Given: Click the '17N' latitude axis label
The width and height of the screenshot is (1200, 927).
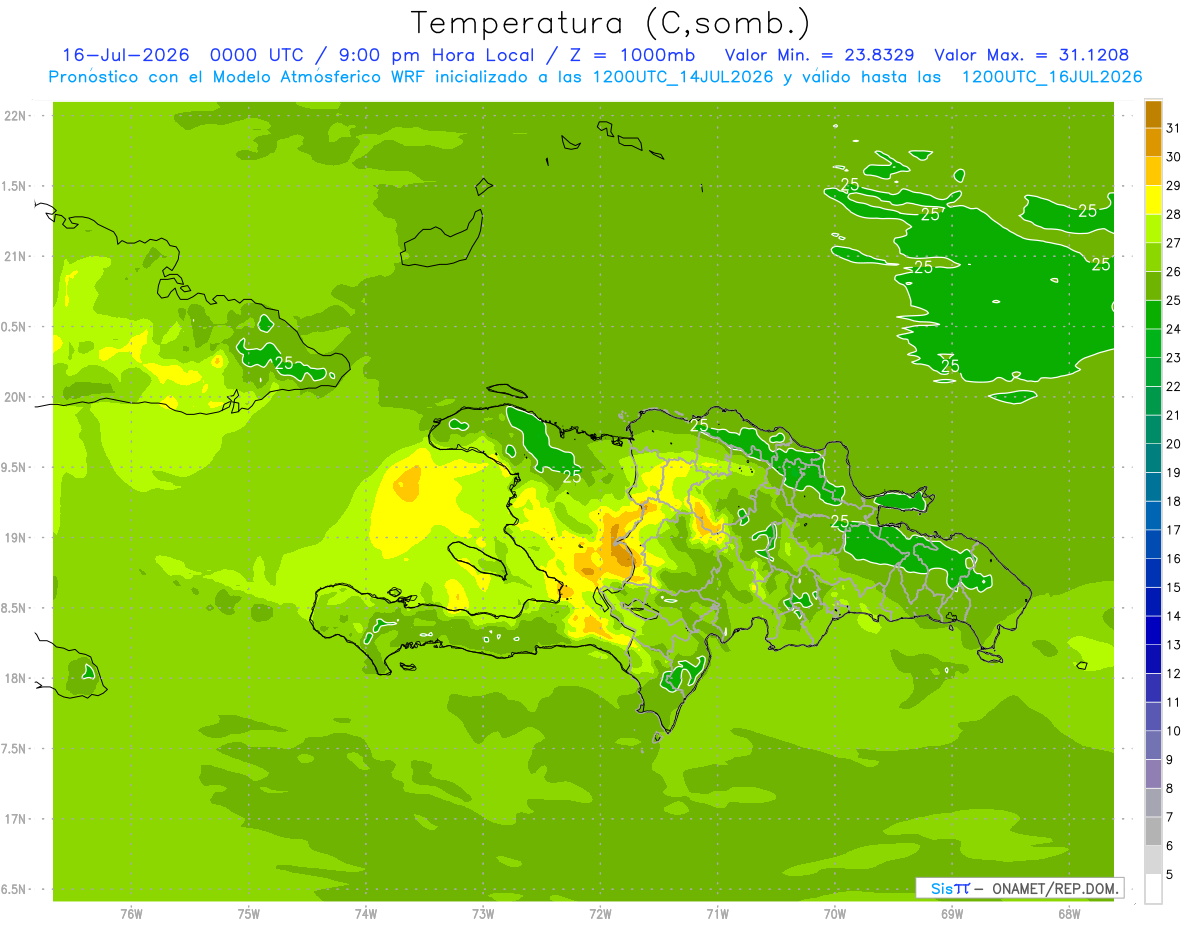Looking at the screenshot, I should tap(17, 819).
